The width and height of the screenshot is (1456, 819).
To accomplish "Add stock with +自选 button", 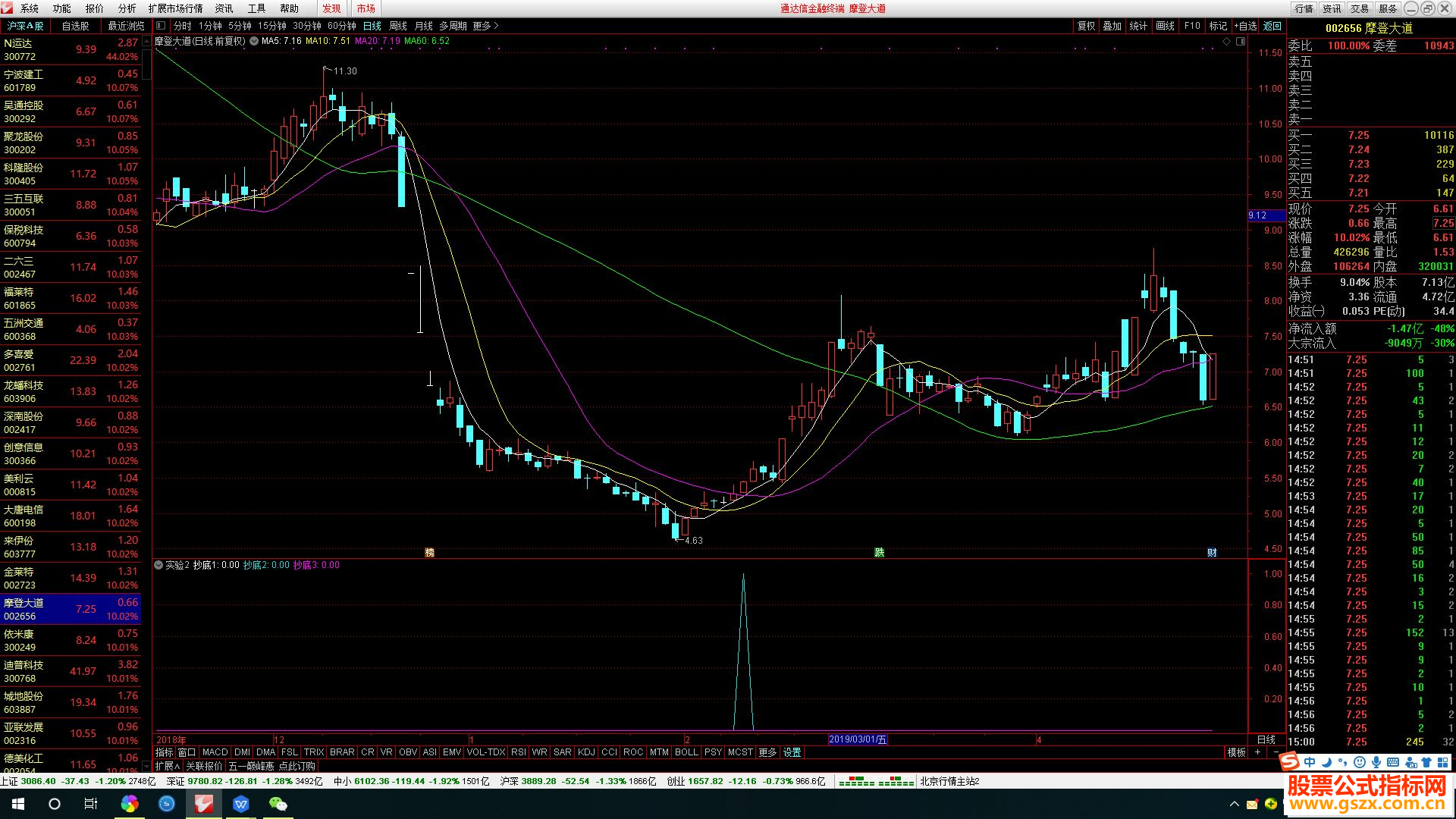I will [1245, 26].
